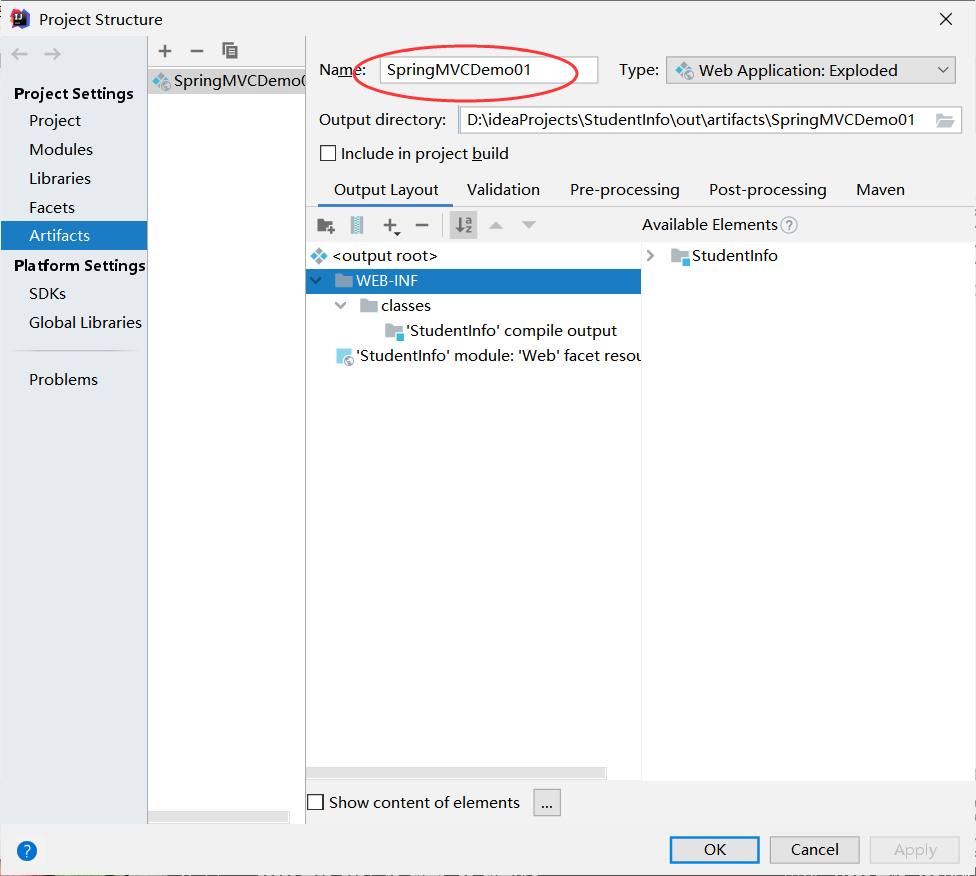Click the ellipsis options button
This screenshot has width=976, height=876.
click(x=547, y=803)
